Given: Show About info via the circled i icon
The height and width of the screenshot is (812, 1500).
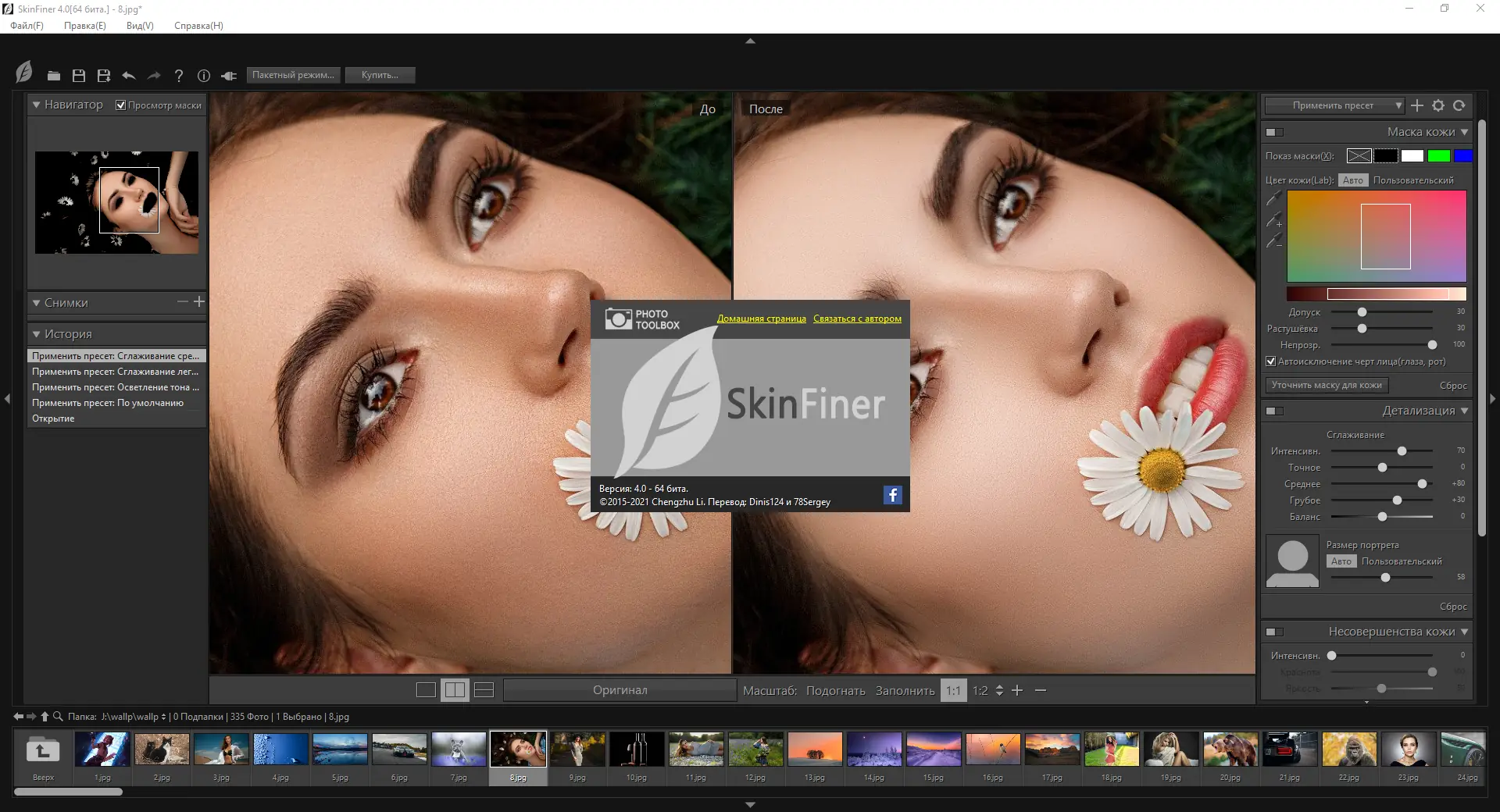Looking at the screenshot, I should 204,76.
